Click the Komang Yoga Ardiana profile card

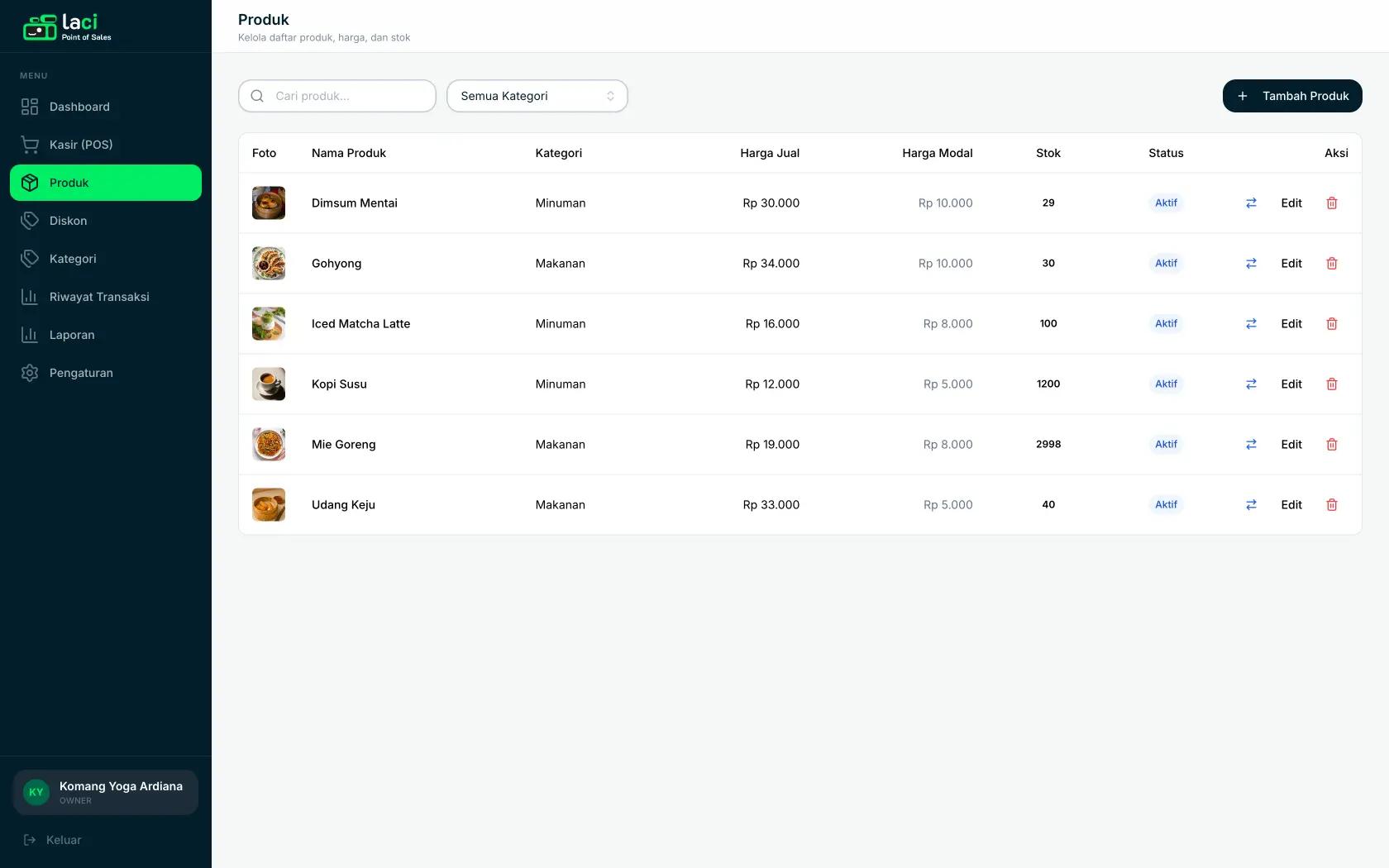pyautogui.click(x=106, y=792)
